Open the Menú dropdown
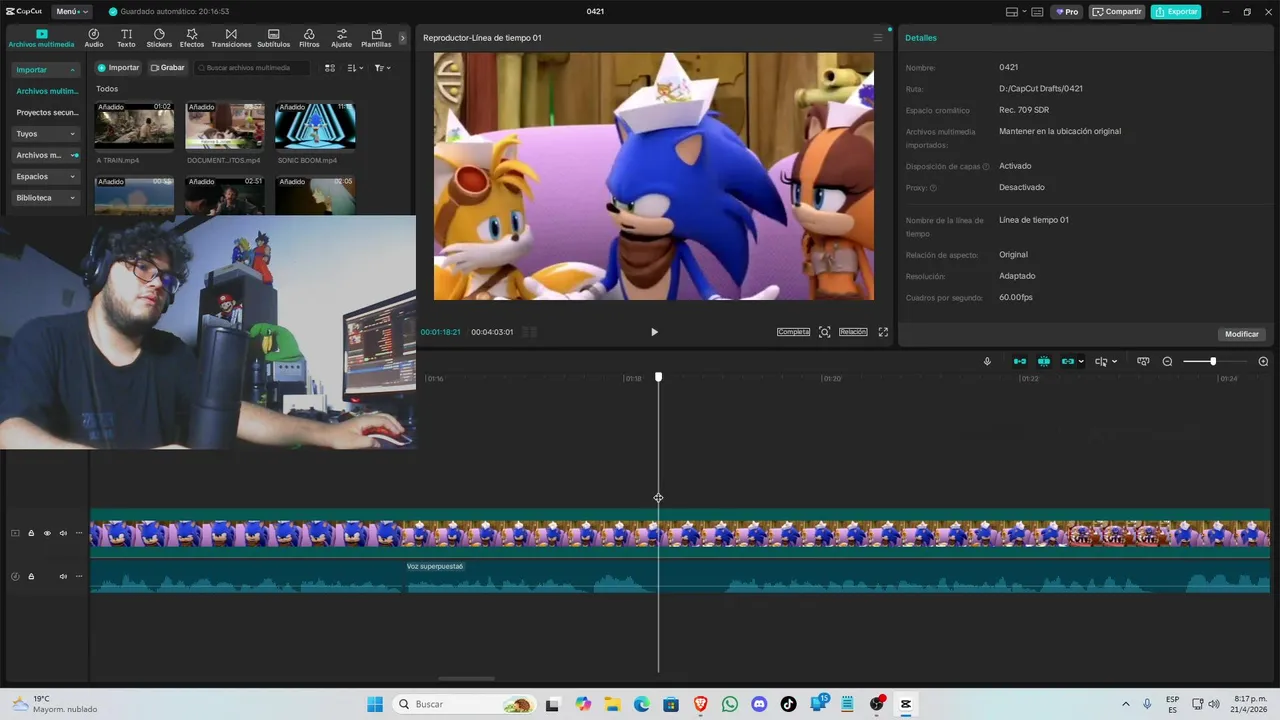The image size is (1280, 720). pyautogui.click(x=72, y=11)
